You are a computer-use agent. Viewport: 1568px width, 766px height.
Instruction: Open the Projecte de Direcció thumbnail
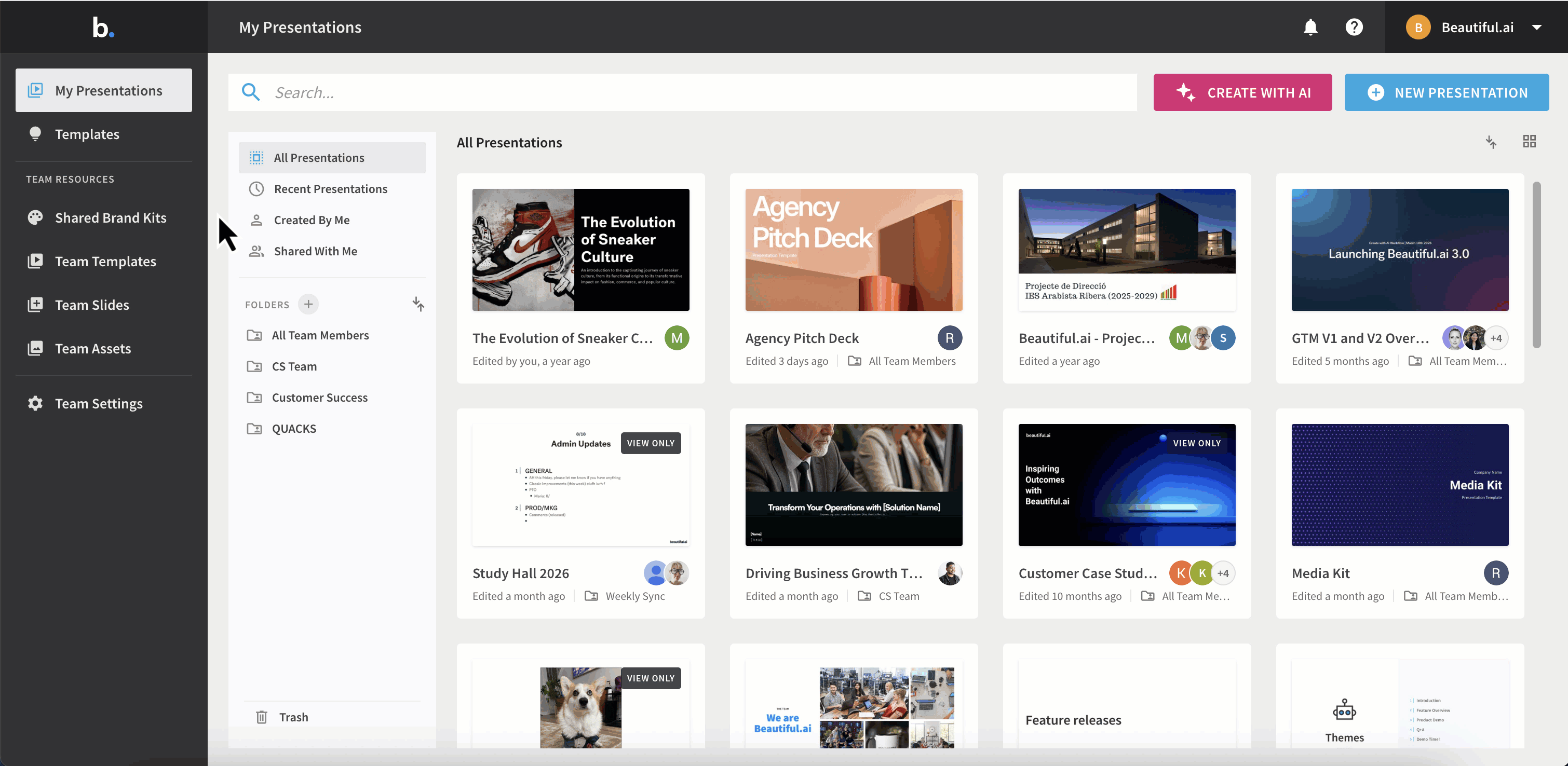[x=1127, y=250]
